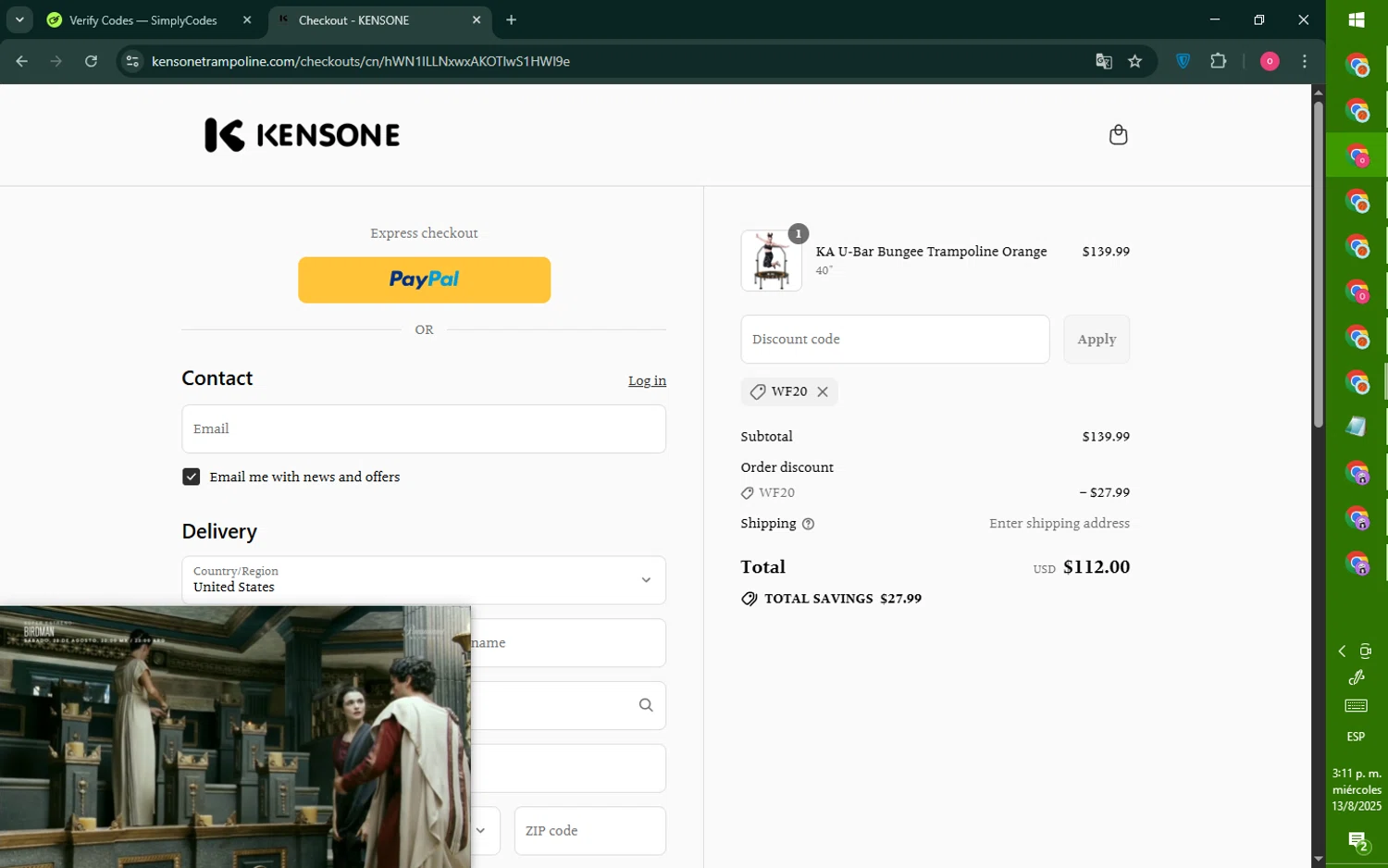Click the Subtotal $139.99 value
The image size is (1388, 868).
(1106, 436)
